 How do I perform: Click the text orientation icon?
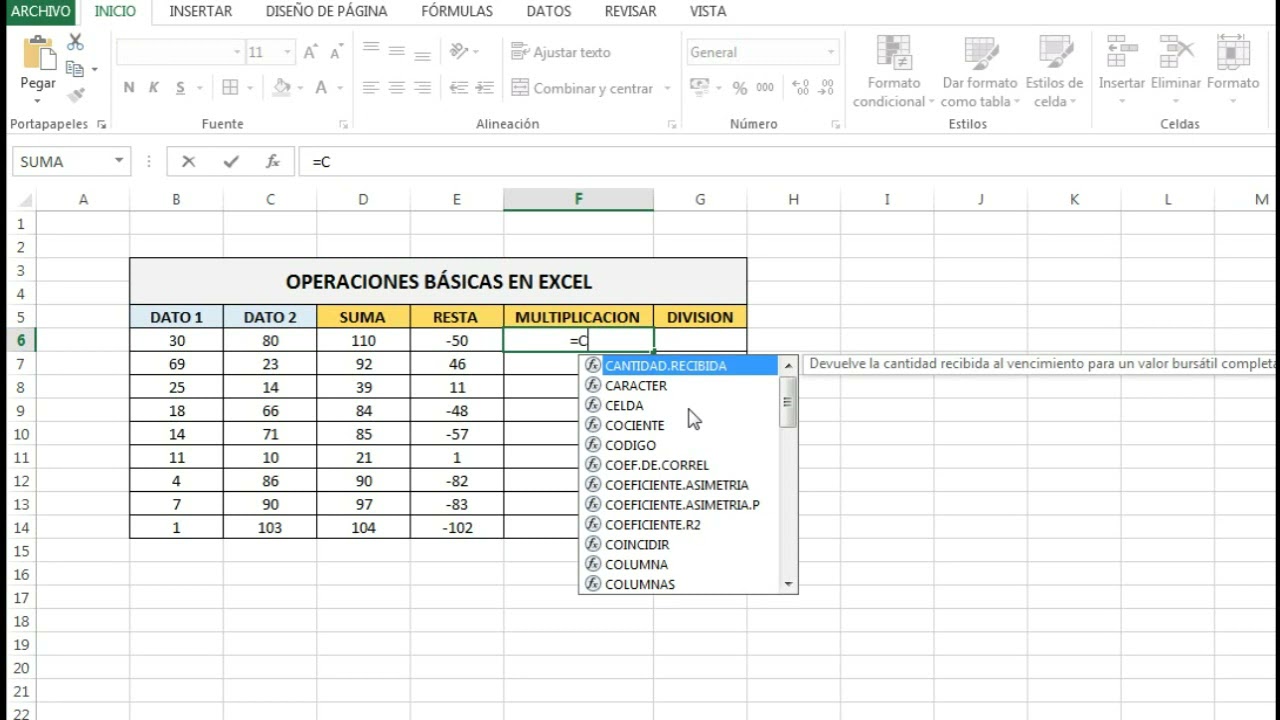pos(458,51)
